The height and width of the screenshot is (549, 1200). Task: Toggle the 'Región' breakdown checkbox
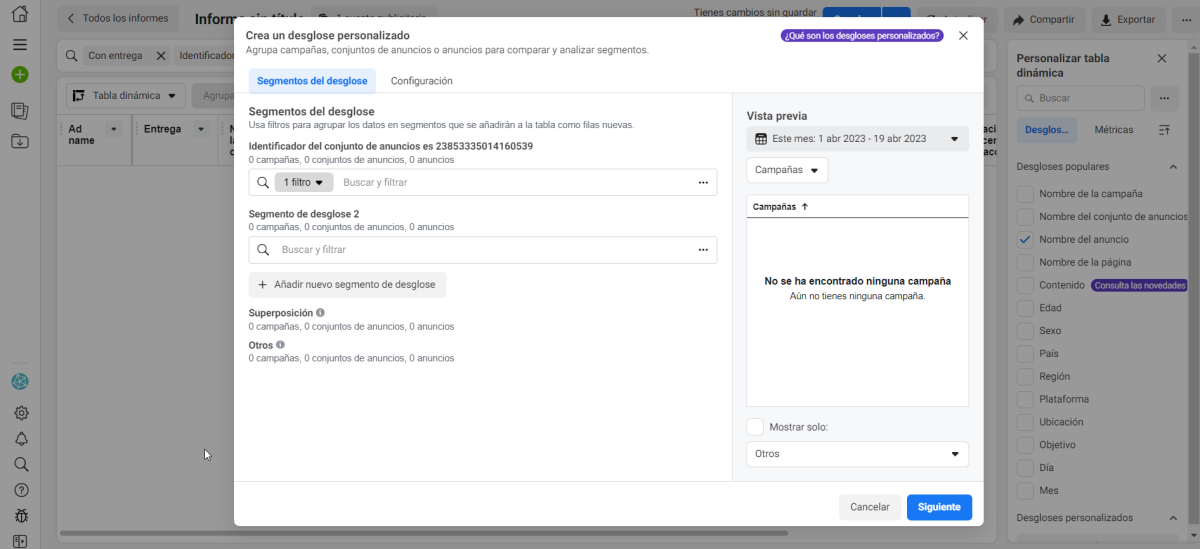click(x=1024, y=377)
